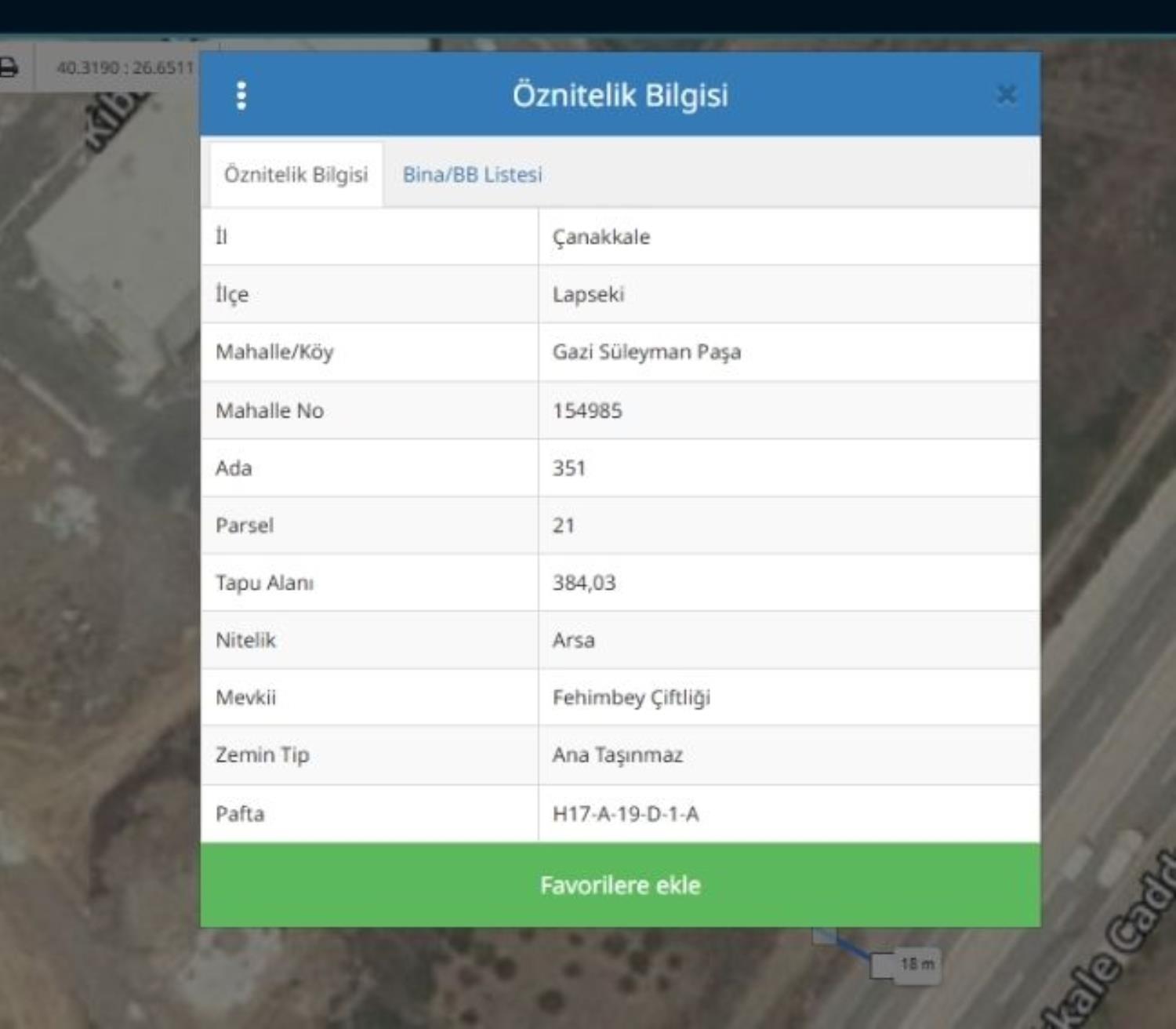Click the Fehimbey Çiftliği Mevkii value
Image resolution: width=1176 pixels, height=1029 pixels.
point(631,697)
